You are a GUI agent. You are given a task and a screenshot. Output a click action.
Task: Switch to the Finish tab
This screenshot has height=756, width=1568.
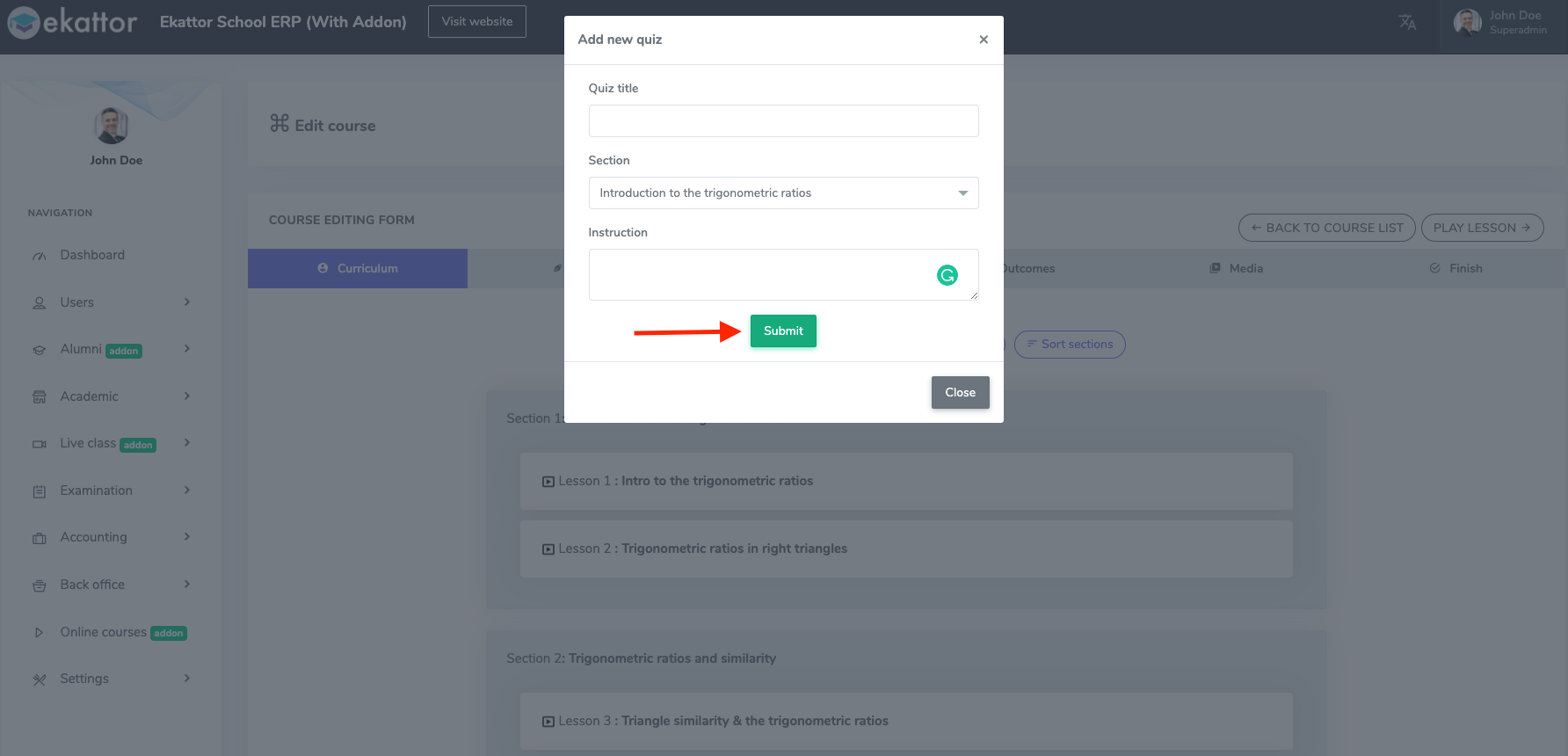click(1455, 268)
